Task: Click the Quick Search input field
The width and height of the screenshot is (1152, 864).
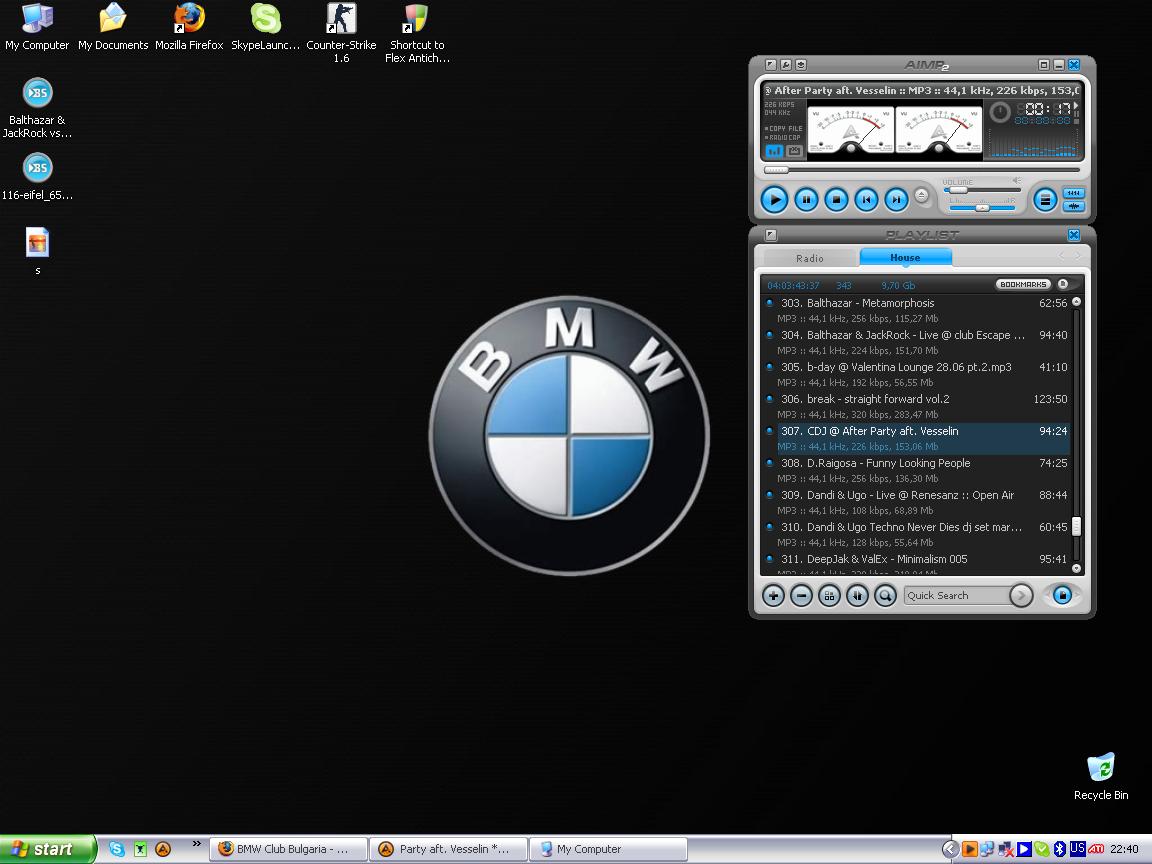Action: point(956,596)
